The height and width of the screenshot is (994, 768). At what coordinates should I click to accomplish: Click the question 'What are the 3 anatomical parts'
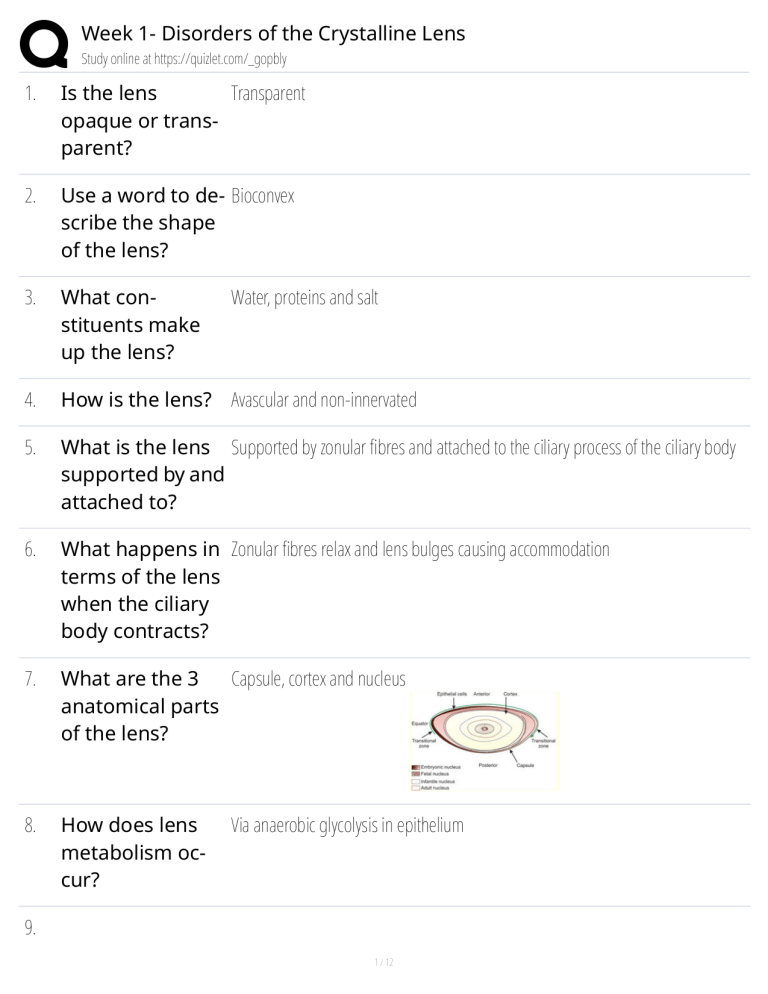click(x=139, y=706)
